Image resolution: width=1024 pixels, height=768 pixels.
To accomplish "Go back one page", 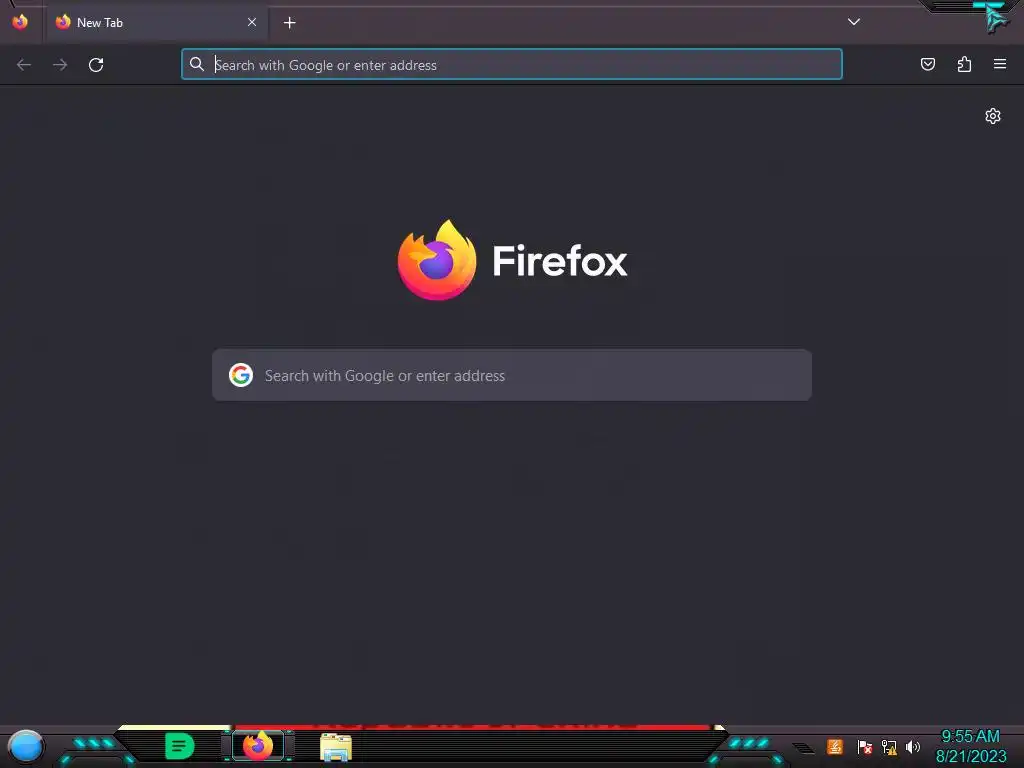I will coord(24,65).
